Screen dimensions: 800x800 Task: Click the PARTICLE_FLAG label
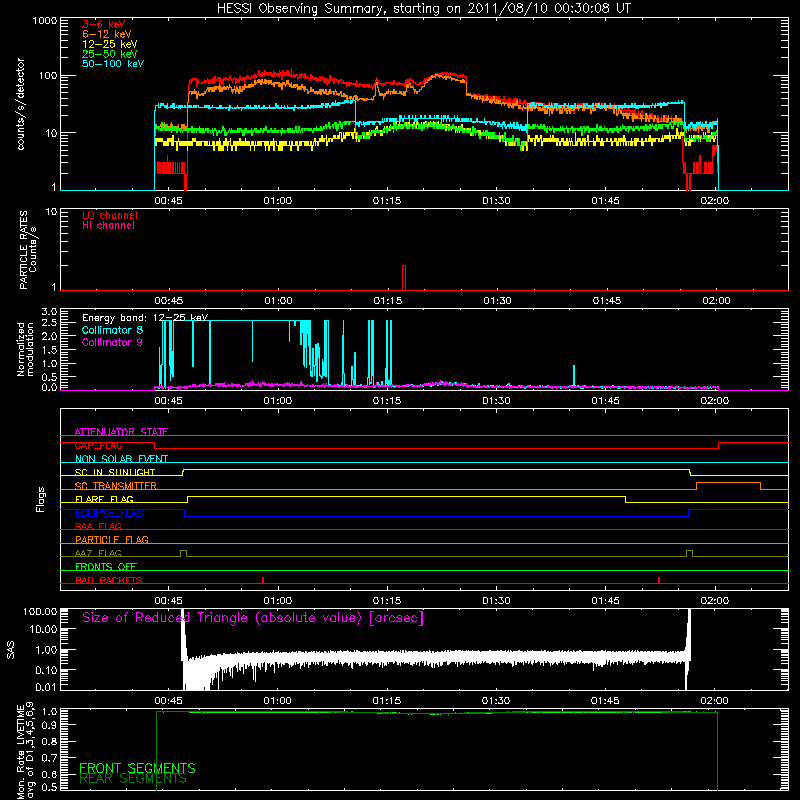(x=112, y=540)
